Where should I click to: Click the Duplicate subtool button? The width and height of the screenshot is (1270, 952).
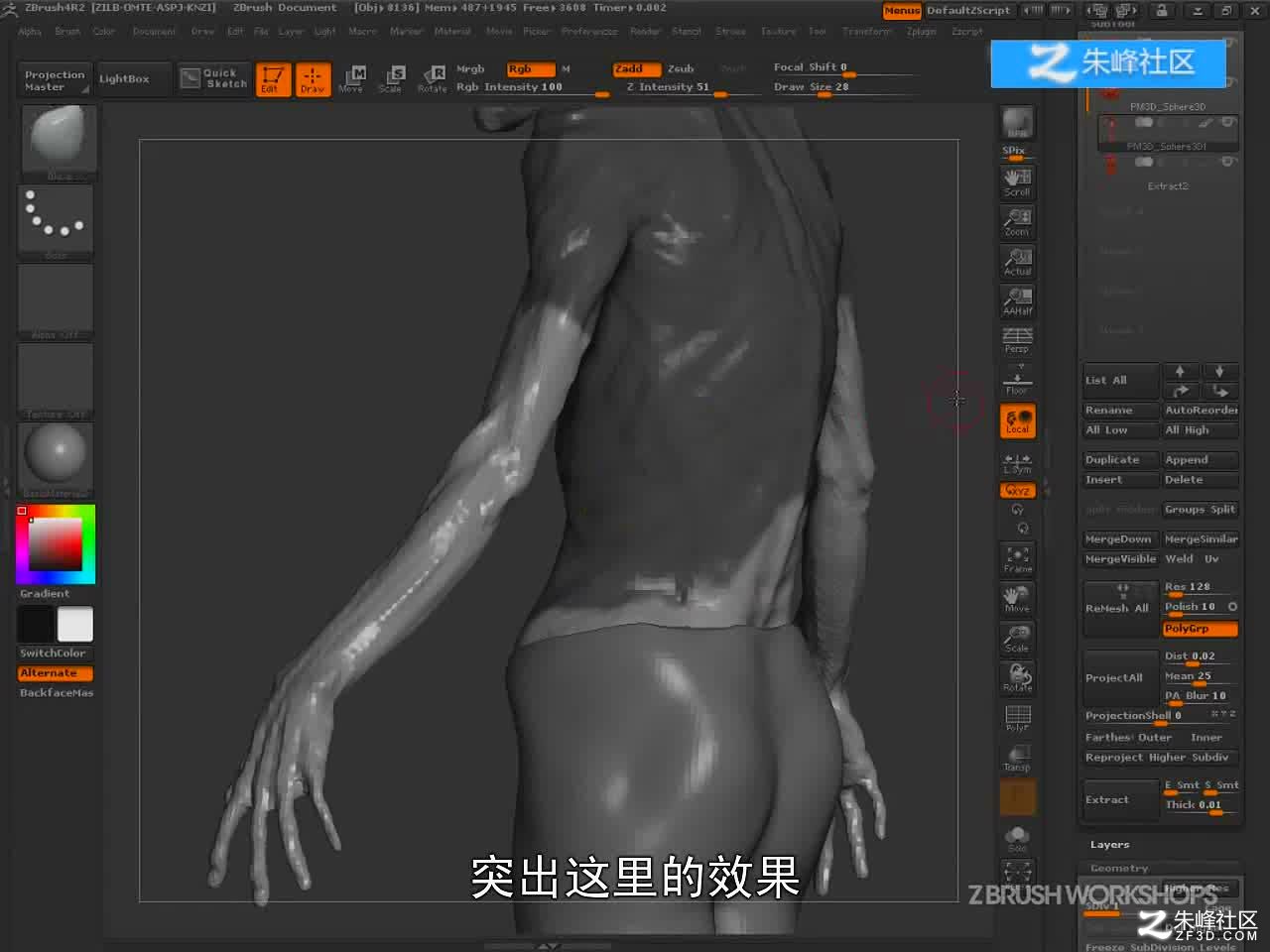(x=1120, y=460)
